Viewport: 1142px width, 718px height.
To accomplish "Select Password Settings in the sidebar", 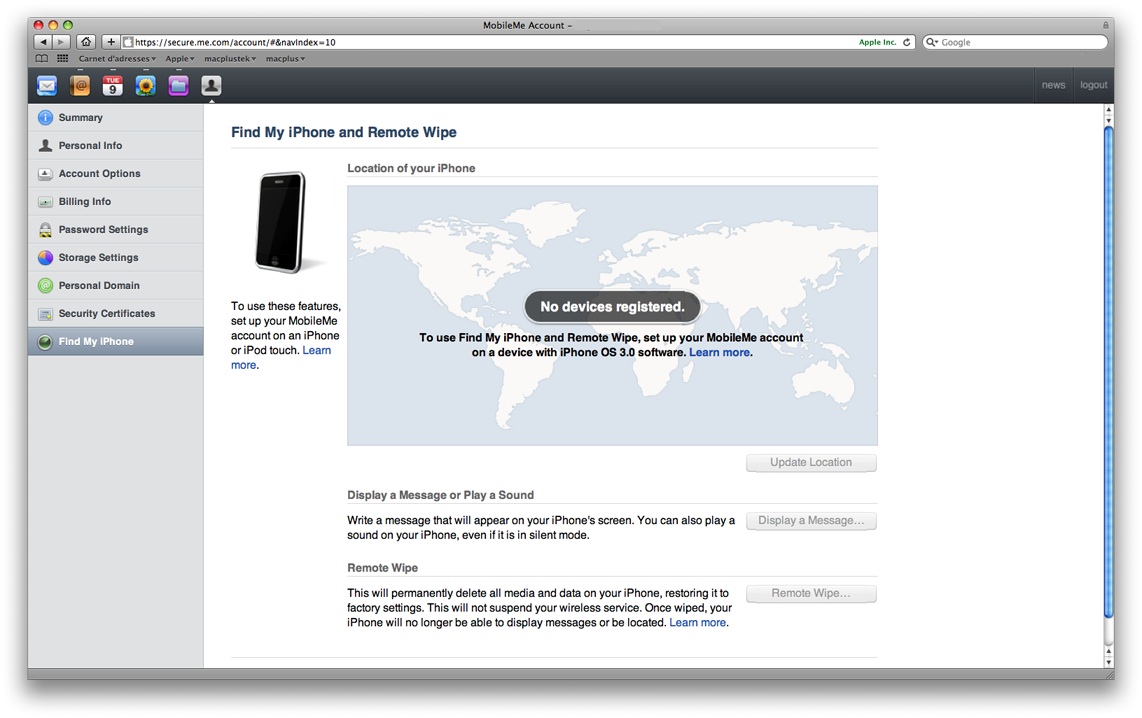I will [x=116, y=229].
